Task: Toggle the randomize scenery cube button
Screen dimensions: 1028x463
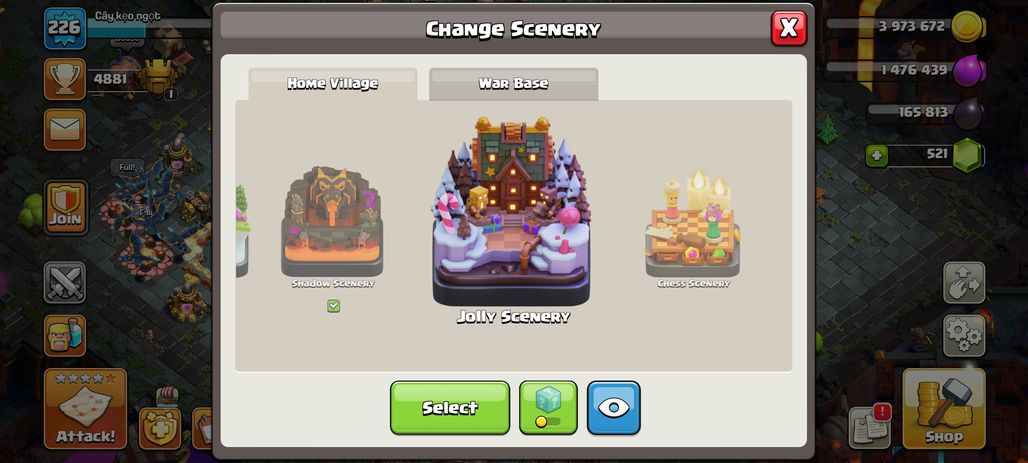Action: pyautogui.click(x=548, y=407)
